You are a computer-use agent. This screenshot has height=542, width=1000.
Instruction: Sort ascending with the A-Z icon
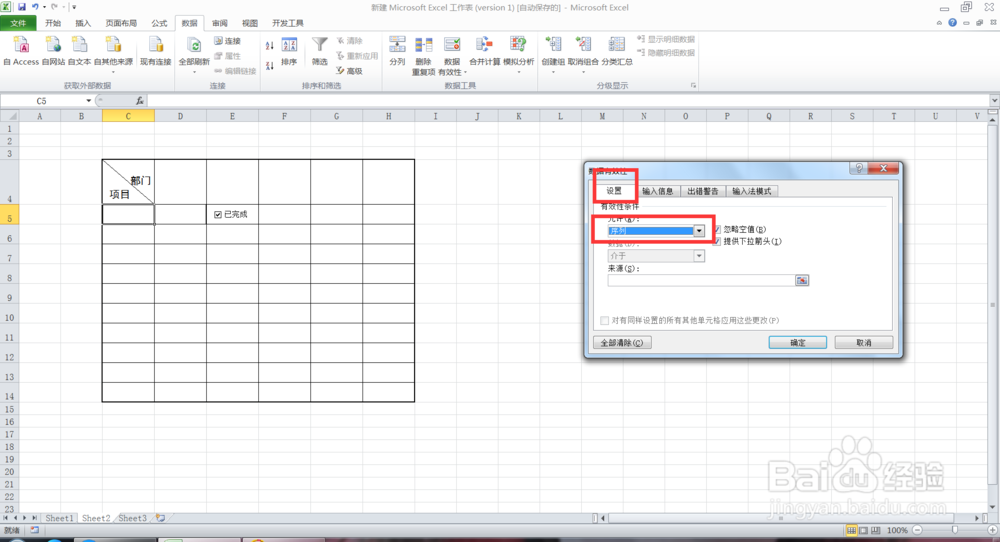[x=270, y=45]
